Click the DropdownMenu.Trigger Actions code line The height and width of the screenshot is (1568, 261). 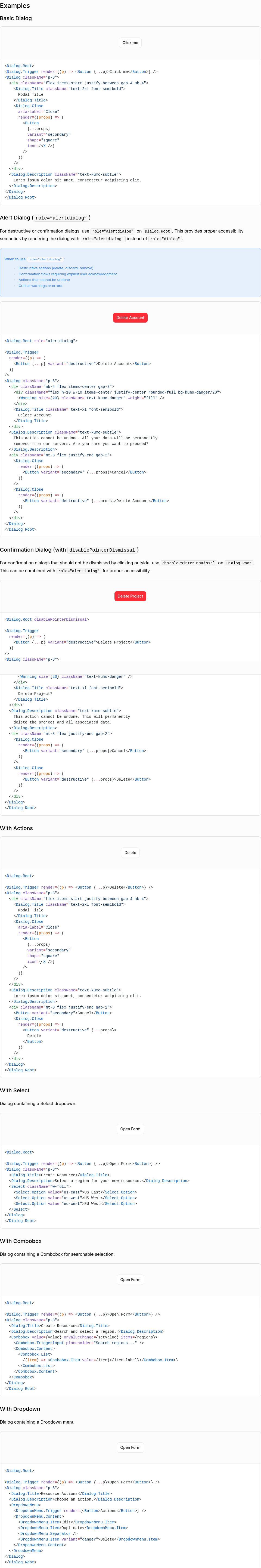80,1511
